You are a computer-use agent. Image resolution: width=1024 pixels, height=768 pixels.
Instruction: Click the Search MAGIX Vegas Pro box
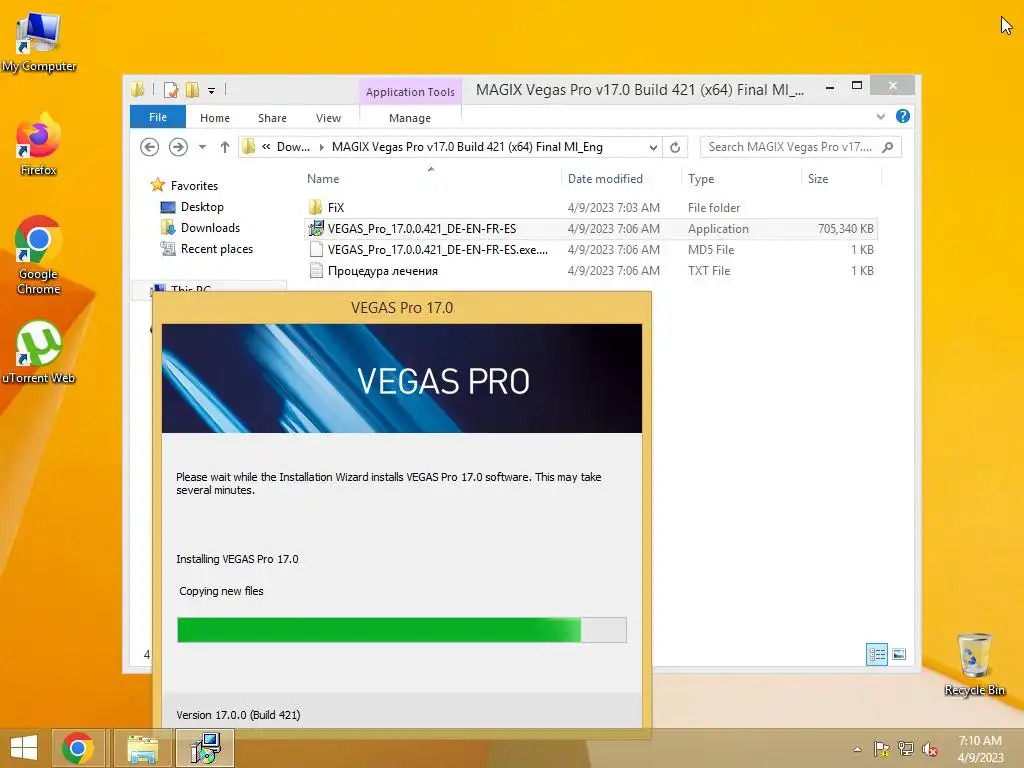tap(800, 147)
